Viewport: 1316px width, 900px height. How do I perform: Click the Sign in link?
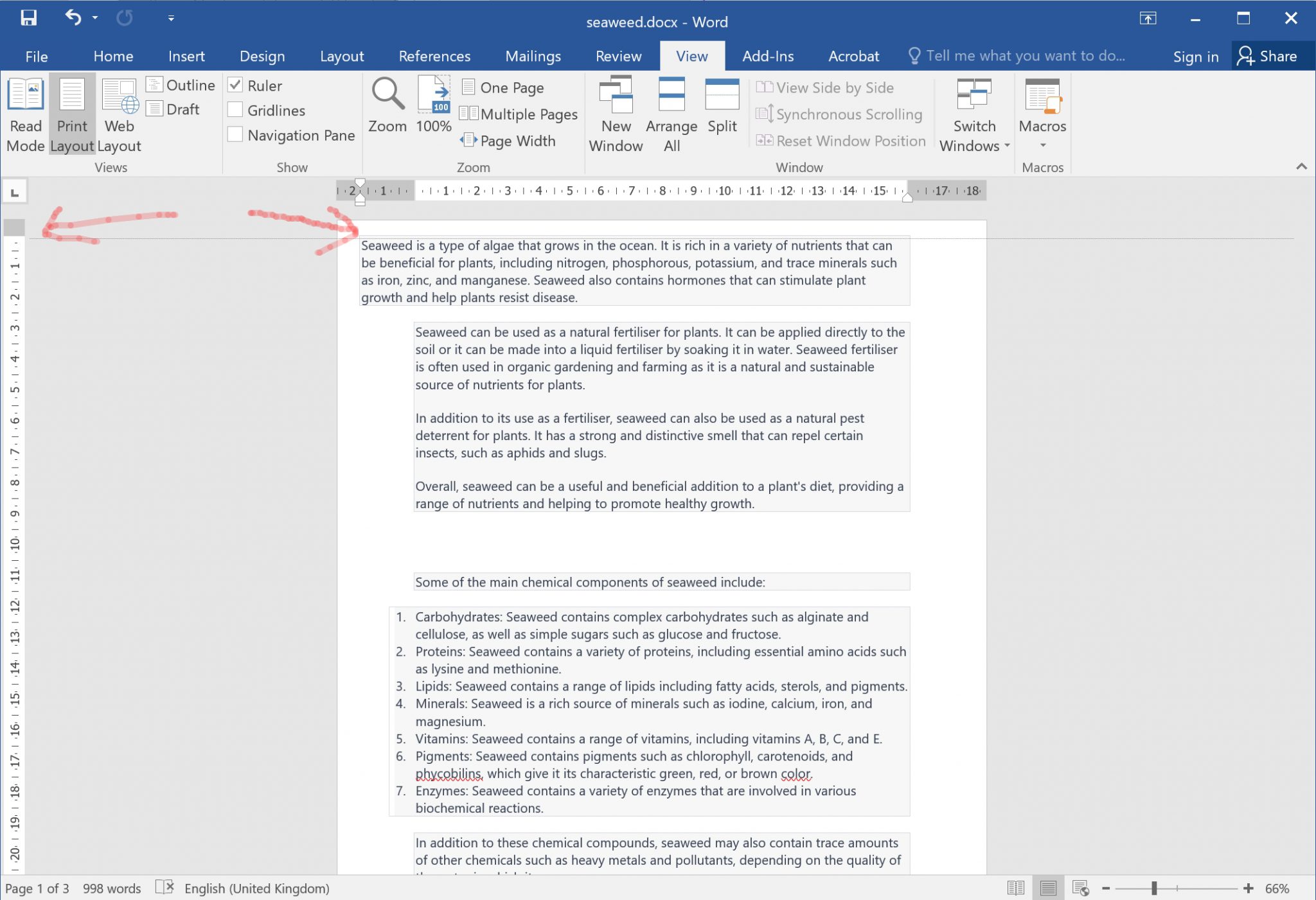click(1196, 56)
